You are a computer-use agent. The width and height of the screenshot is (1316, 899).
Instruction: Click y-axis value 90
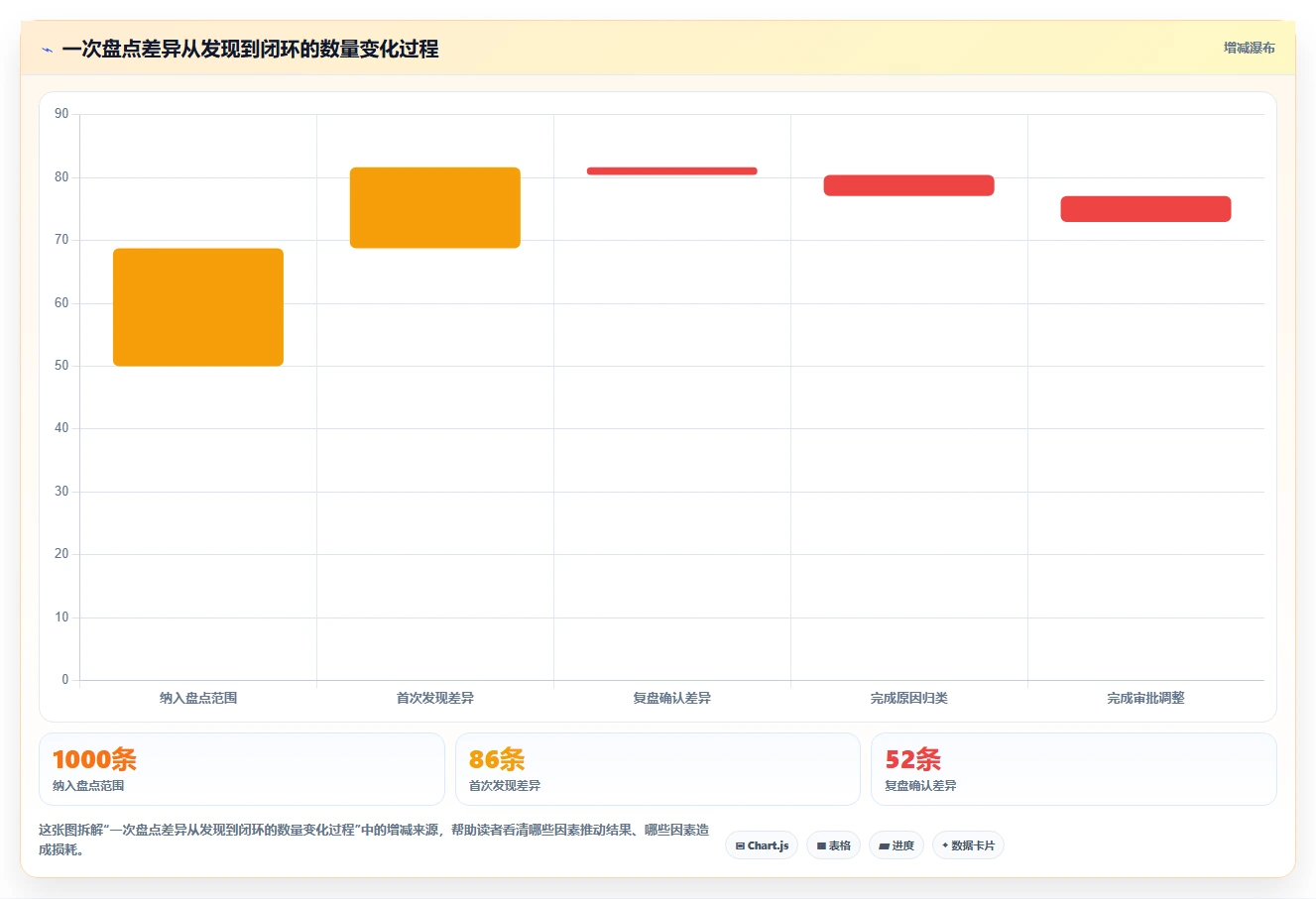pos(61,114)
